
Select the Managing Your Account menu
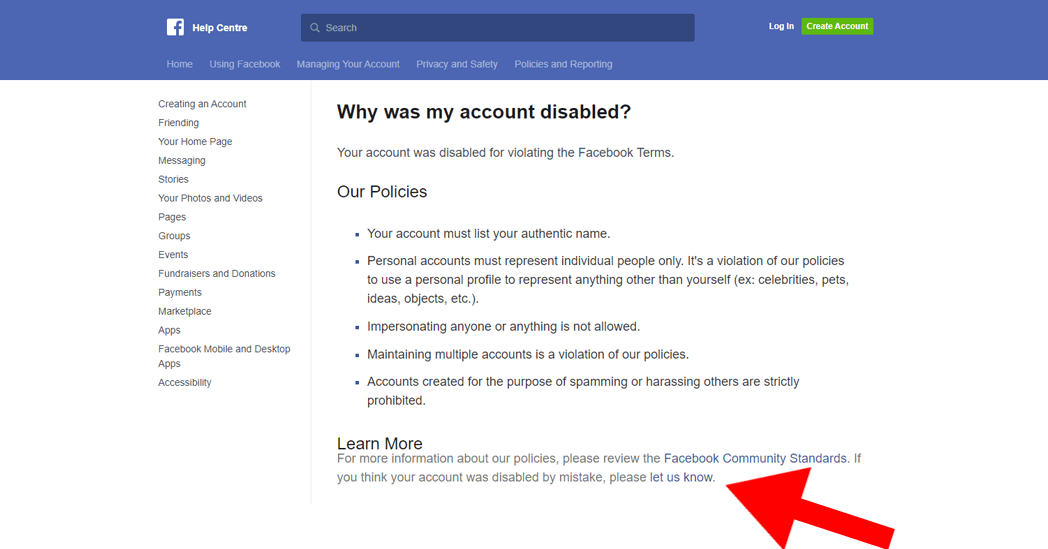348,64
